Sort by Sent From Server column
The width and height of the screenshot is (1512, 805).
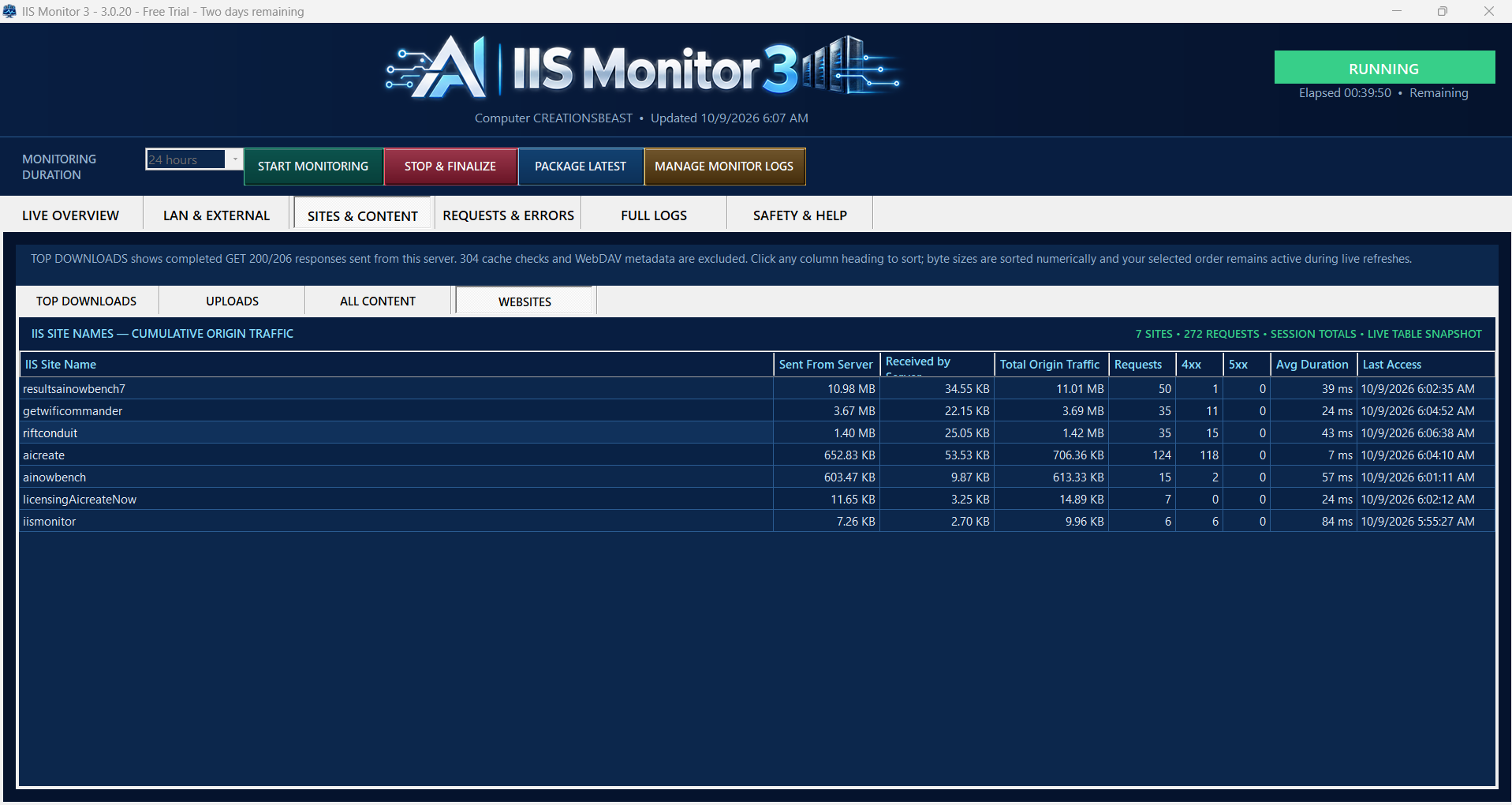tap(827, 365)
